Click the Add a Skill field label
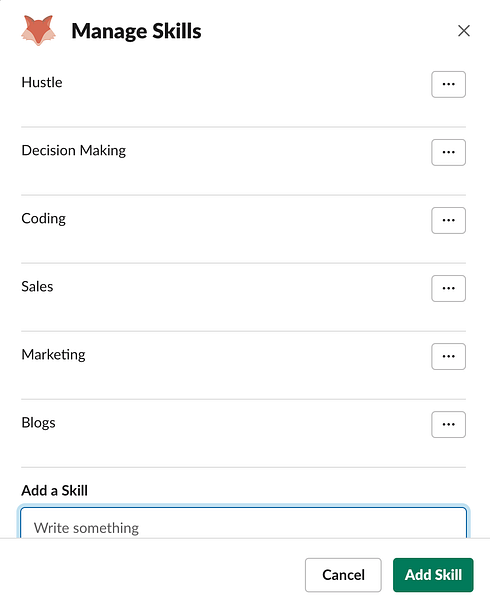This screenshot has width=490, height=600. click(54, 491)
